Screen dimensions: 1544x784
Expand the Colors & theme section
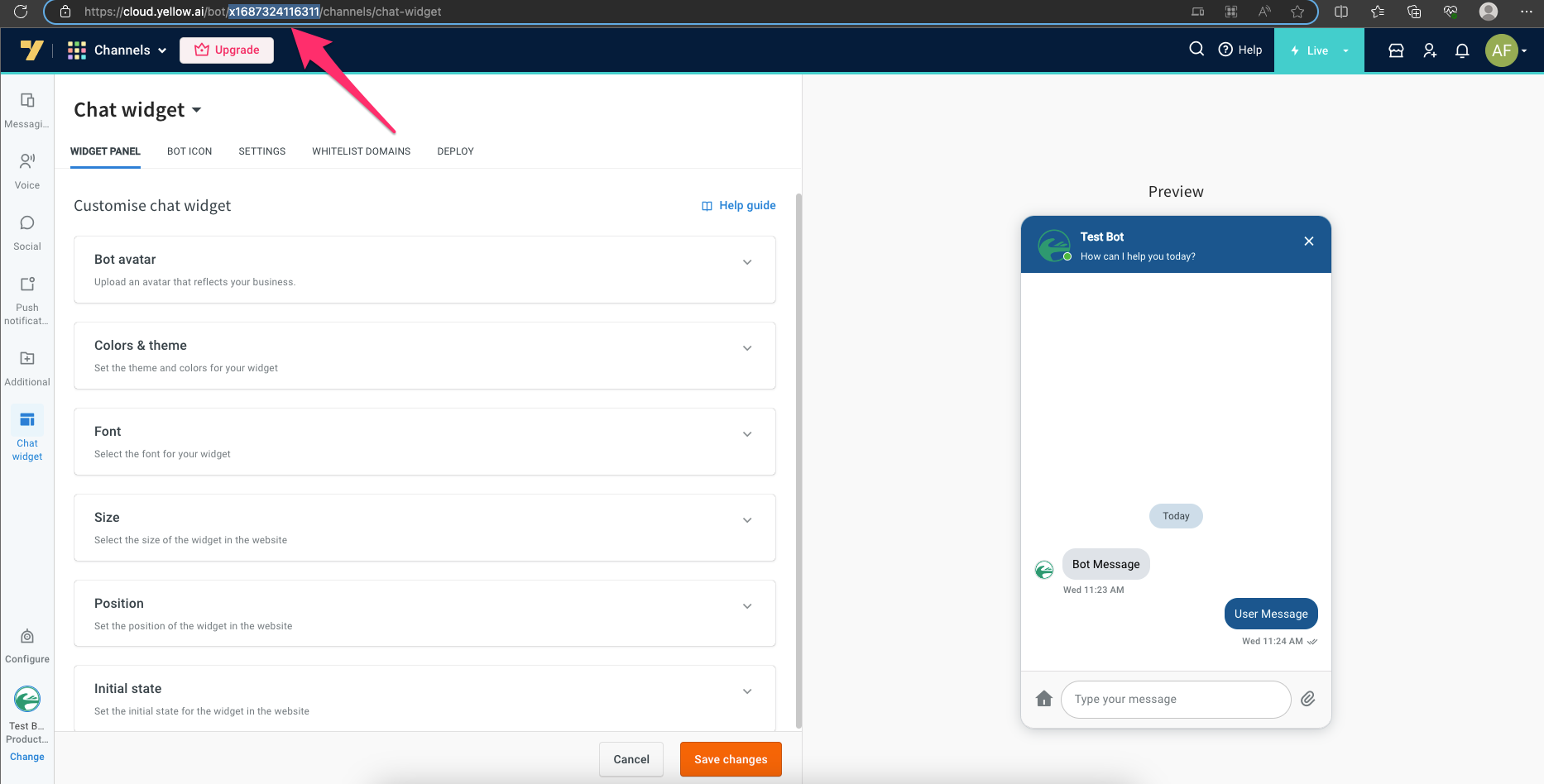click(x=424, y=356)
